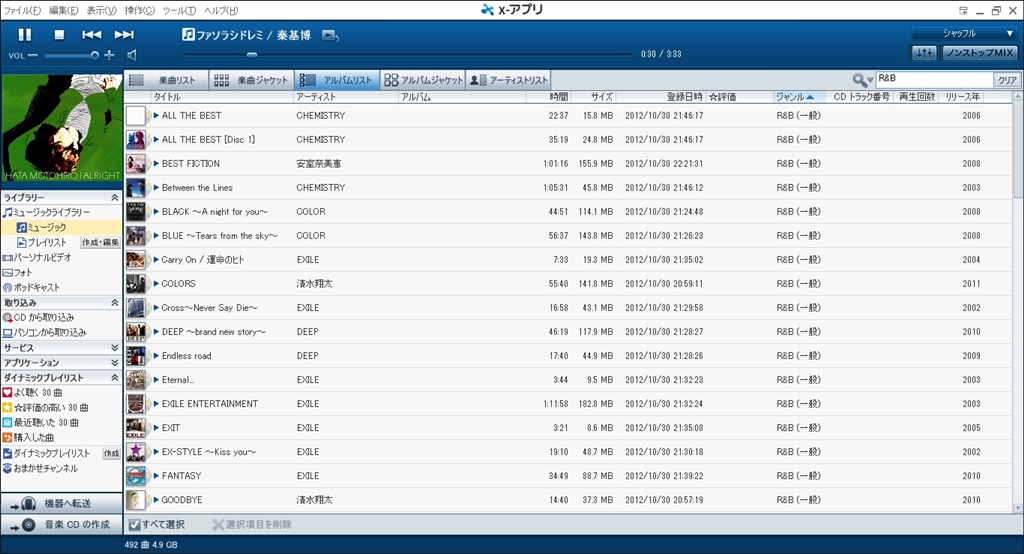
Task: Open the ツール menu
Action: (179, 10)
